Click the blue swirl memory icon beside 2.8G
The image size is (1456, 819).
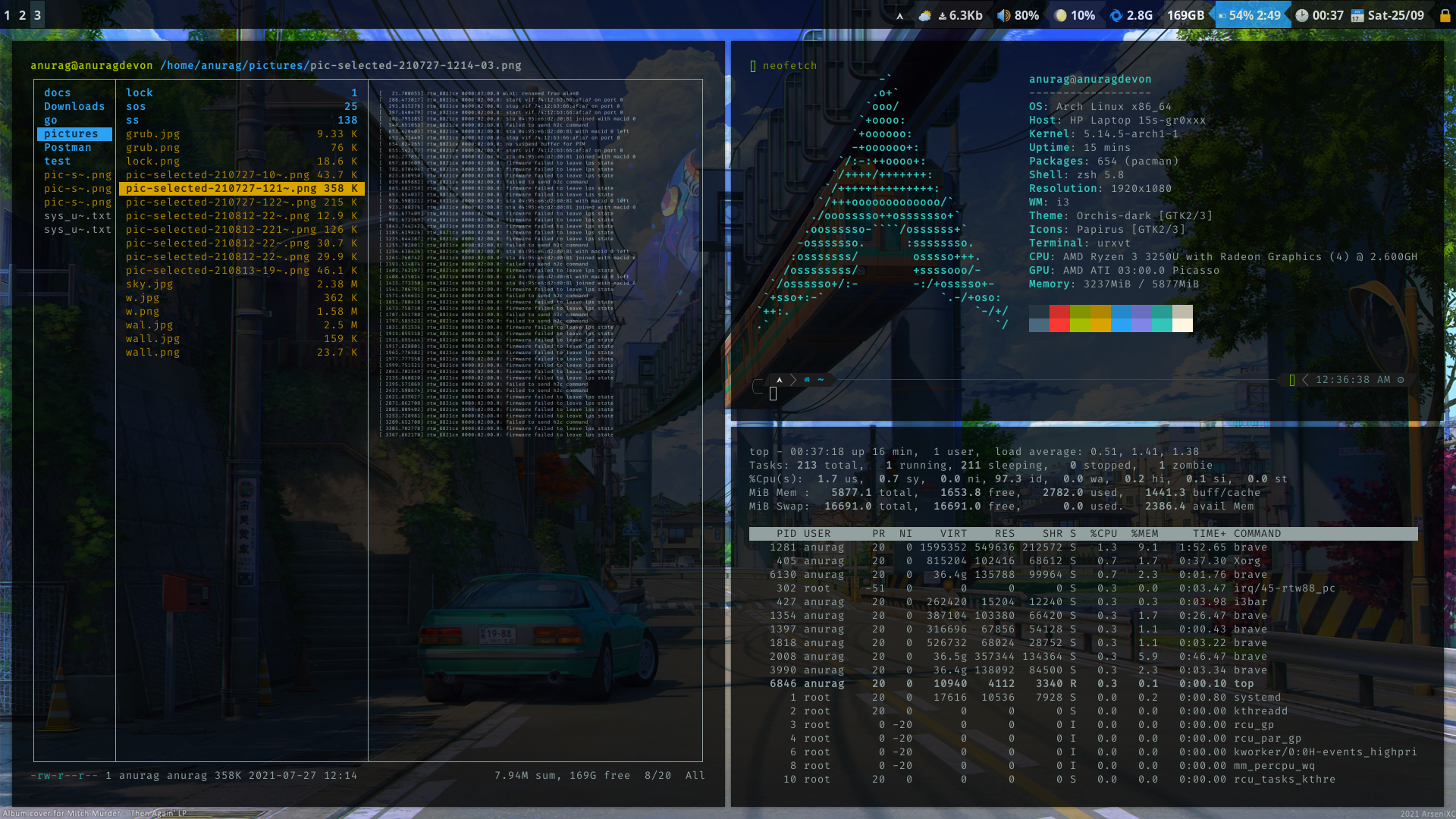[x=1116, y=15]
